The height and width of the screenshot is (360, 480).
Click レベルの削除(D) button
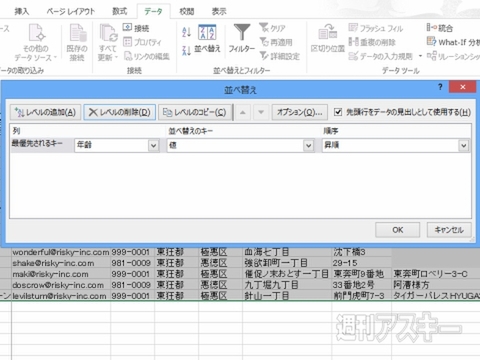click(119, 112)
